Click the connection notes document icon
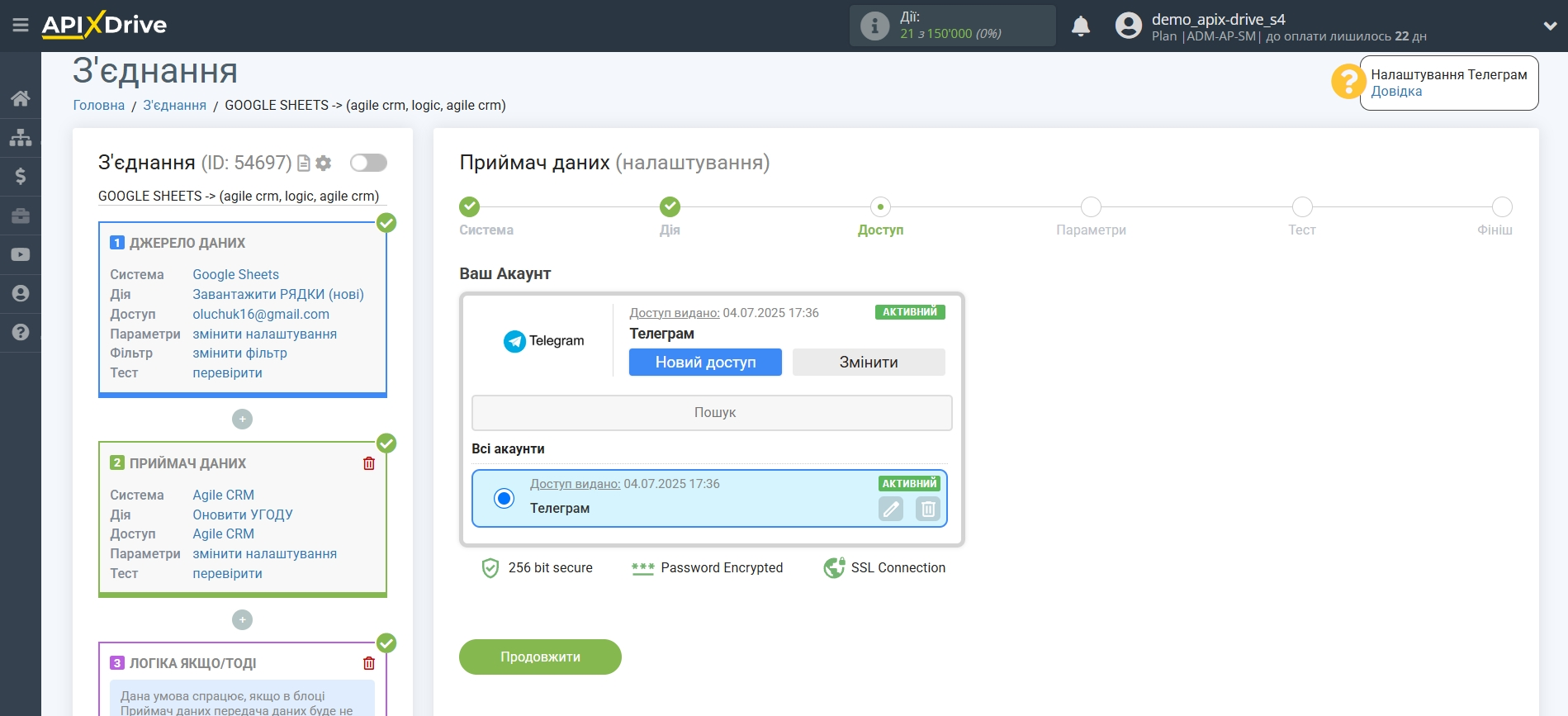 click(304, 163)
